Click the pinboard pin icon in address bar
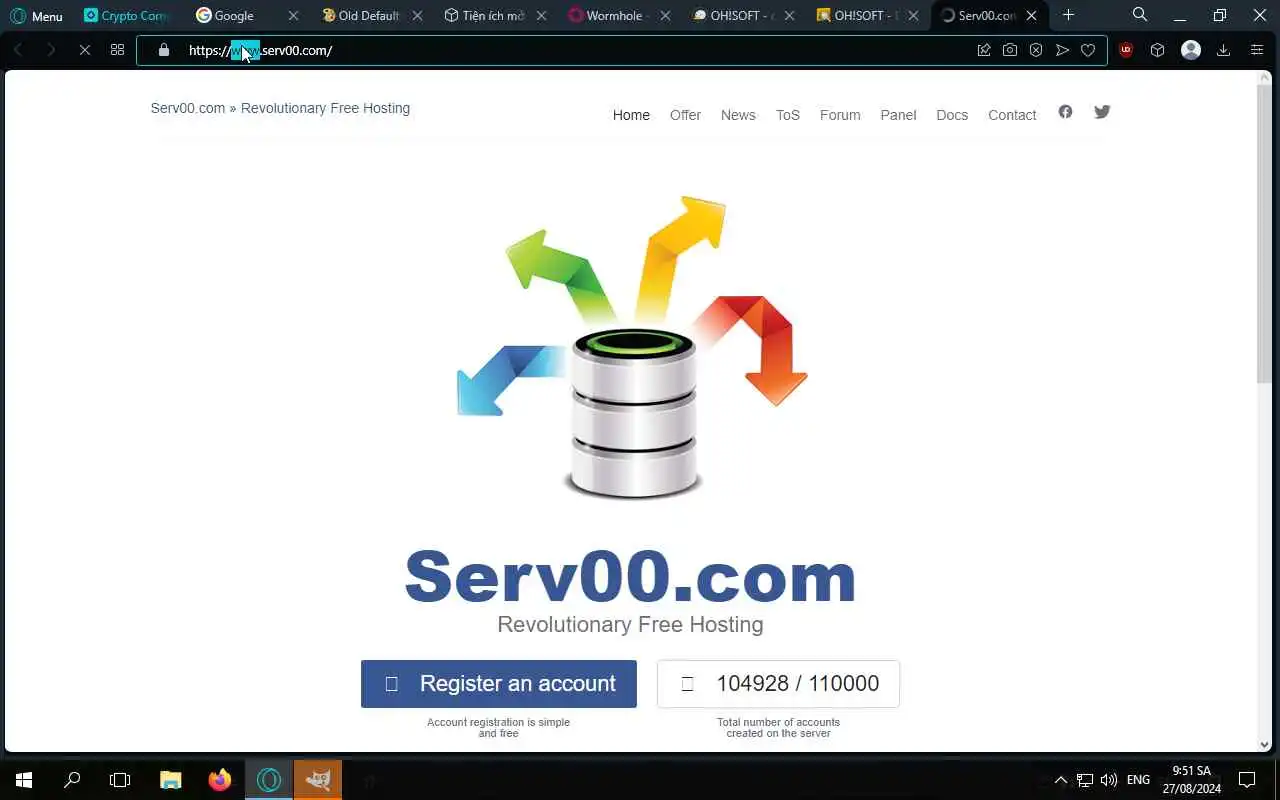This screenshot has width=1280, height=800. click(984, 50)
